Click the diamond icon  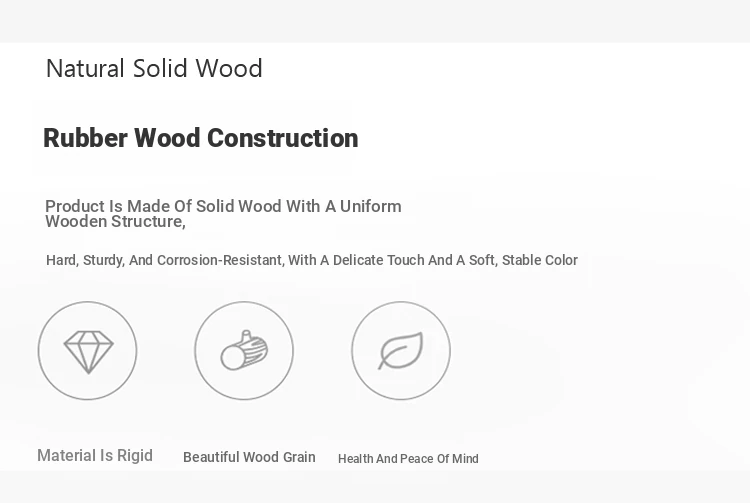click(x=88, y=351)
